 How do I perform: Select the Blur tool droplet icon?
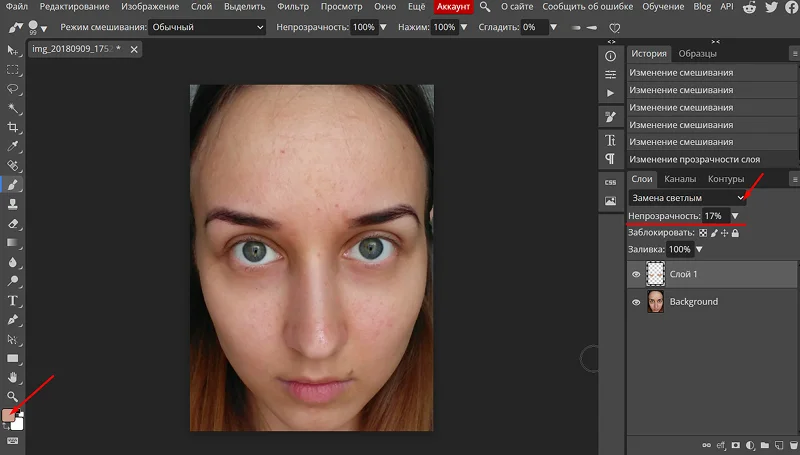pyautogui.click(x=13, y=262)
